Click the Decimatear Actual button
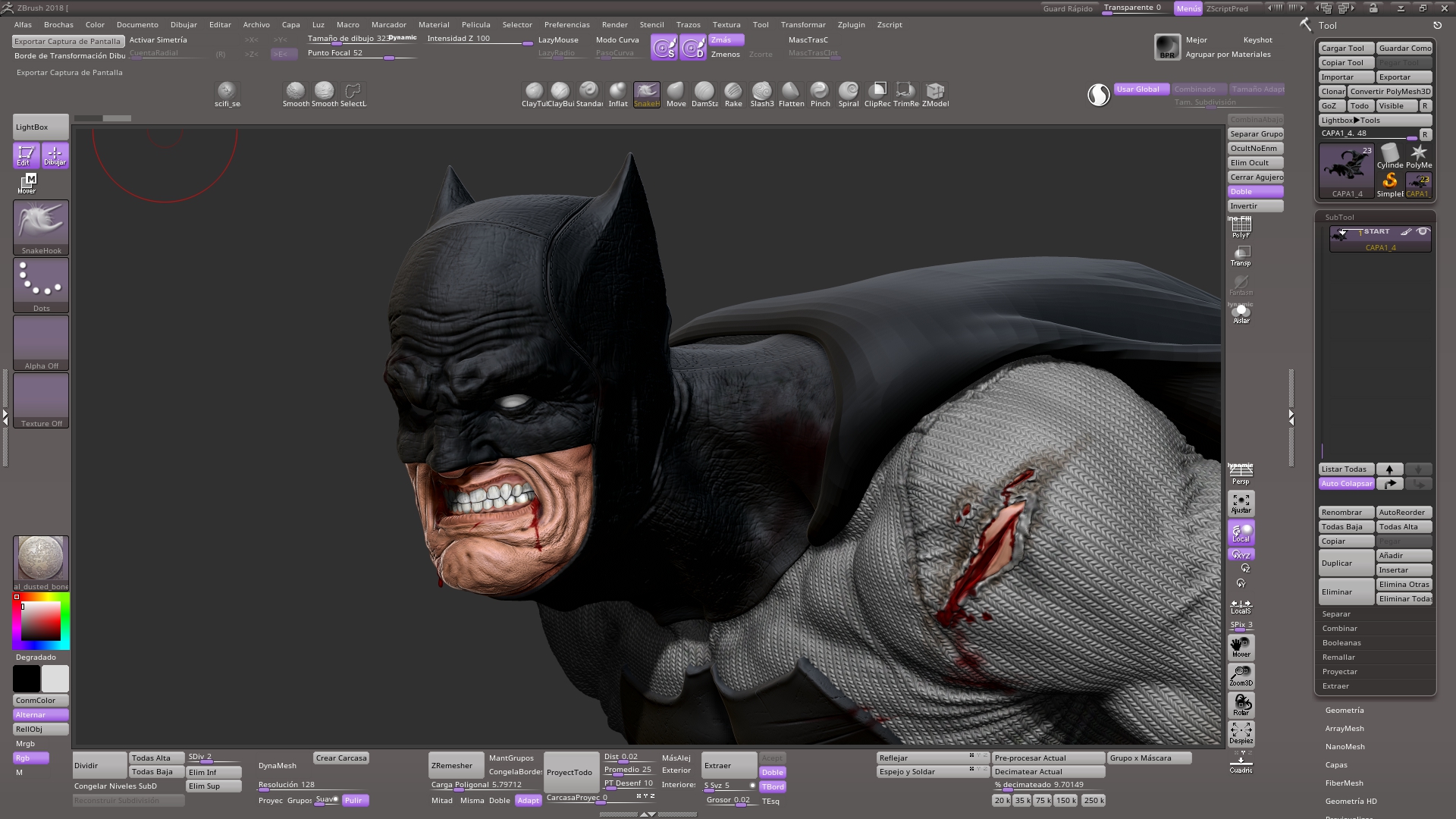This screenshot has height=819, width=1456. (x=1049, y=772)
